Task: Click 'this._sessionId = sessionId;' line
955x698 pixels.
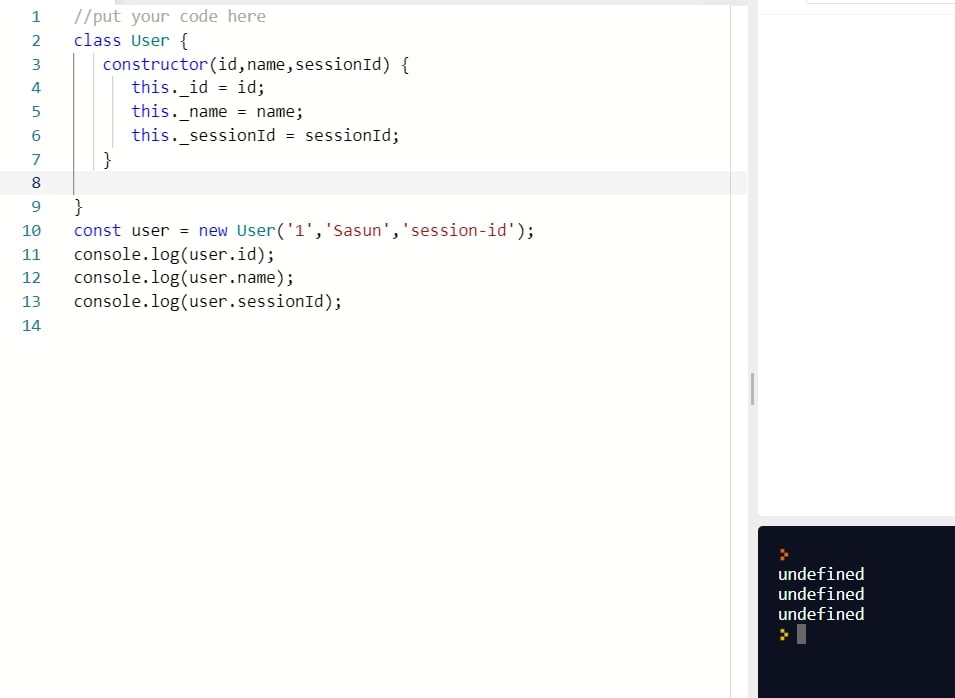Action: tap(265, 135)
